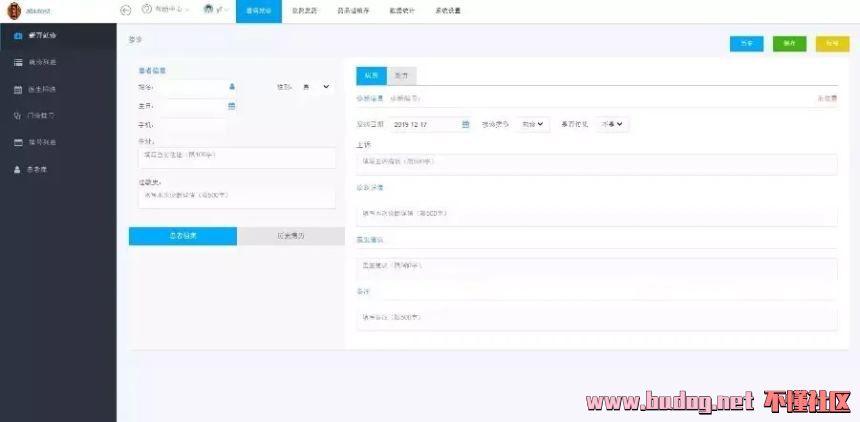Click the help center question-mark icon
860x422 pixels.
146,9
